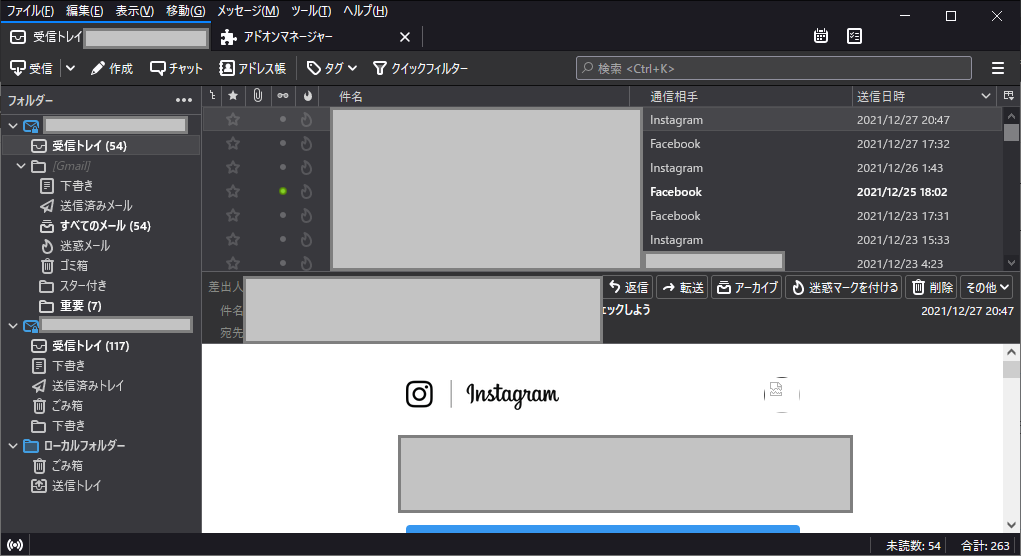Sort by junk flame column header

click(x=307, y=96)
